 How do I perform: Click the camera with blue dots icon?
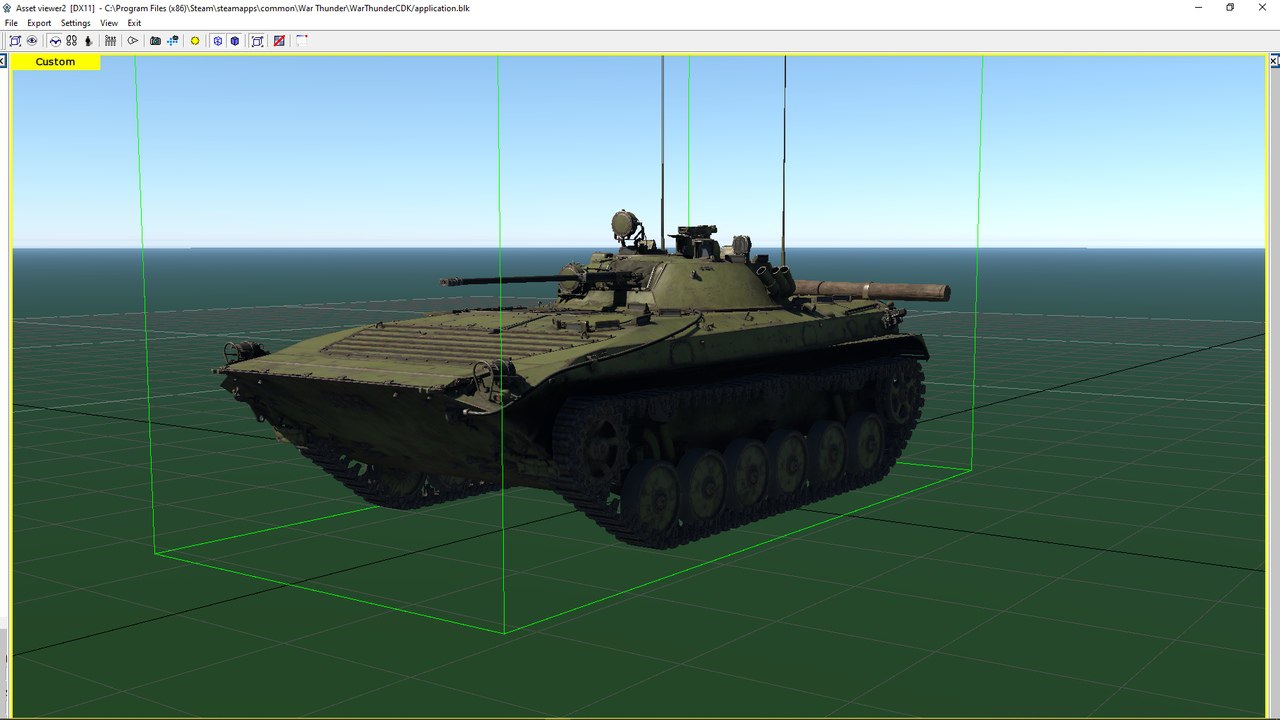coord(173,41)
